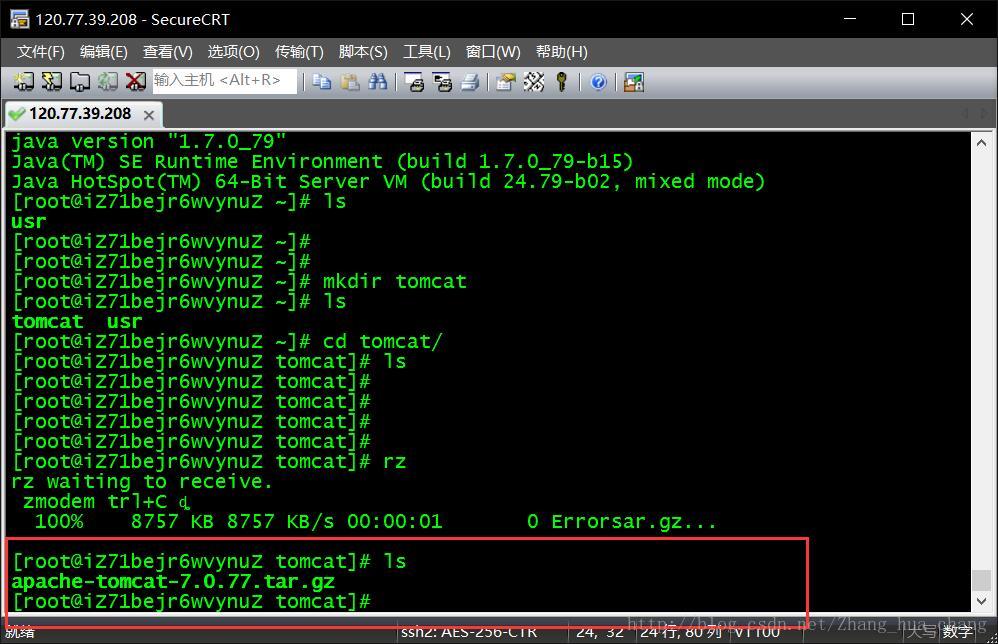This screenshot has height=644, width=998.
Task: Click the green connected checkmark on tab
Action: click(x=17, y=114)
